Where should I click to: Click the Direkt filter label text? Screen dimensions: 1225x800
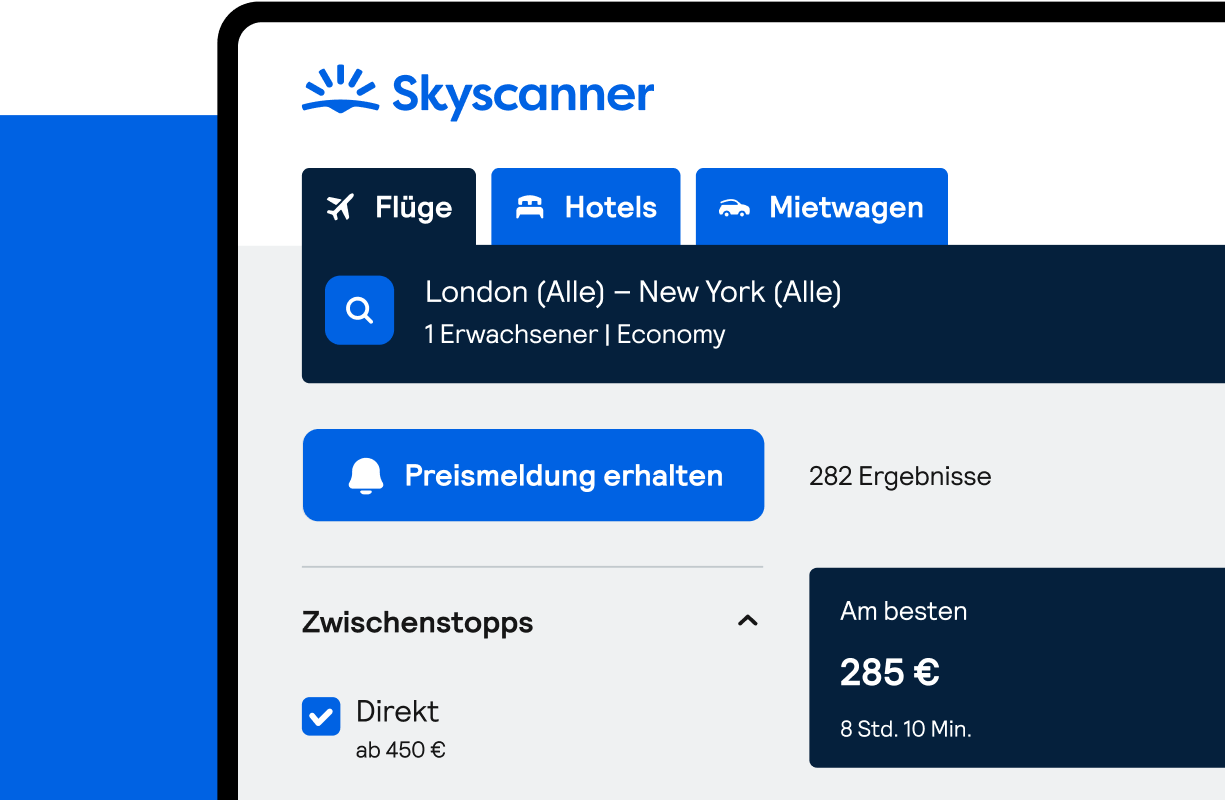(x=397, y=711)
